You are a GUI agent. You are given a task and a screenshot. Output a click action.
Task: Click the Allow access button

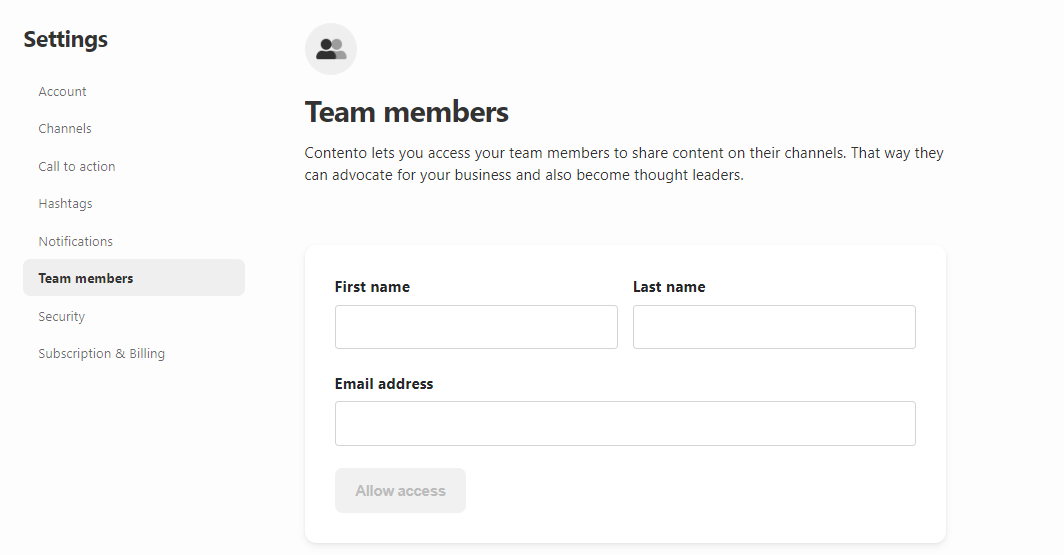[x=400, y=491]
